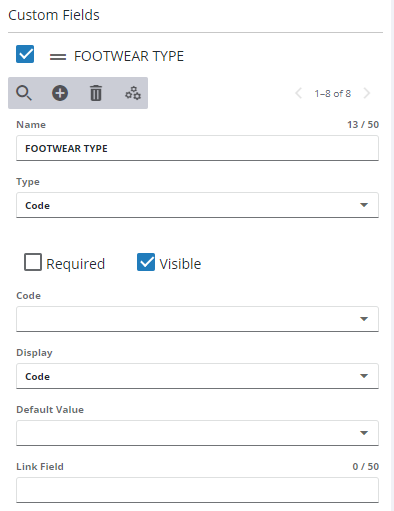Grab the reorder handle beside FOOTWEAR TYPE

click(58, 57)
